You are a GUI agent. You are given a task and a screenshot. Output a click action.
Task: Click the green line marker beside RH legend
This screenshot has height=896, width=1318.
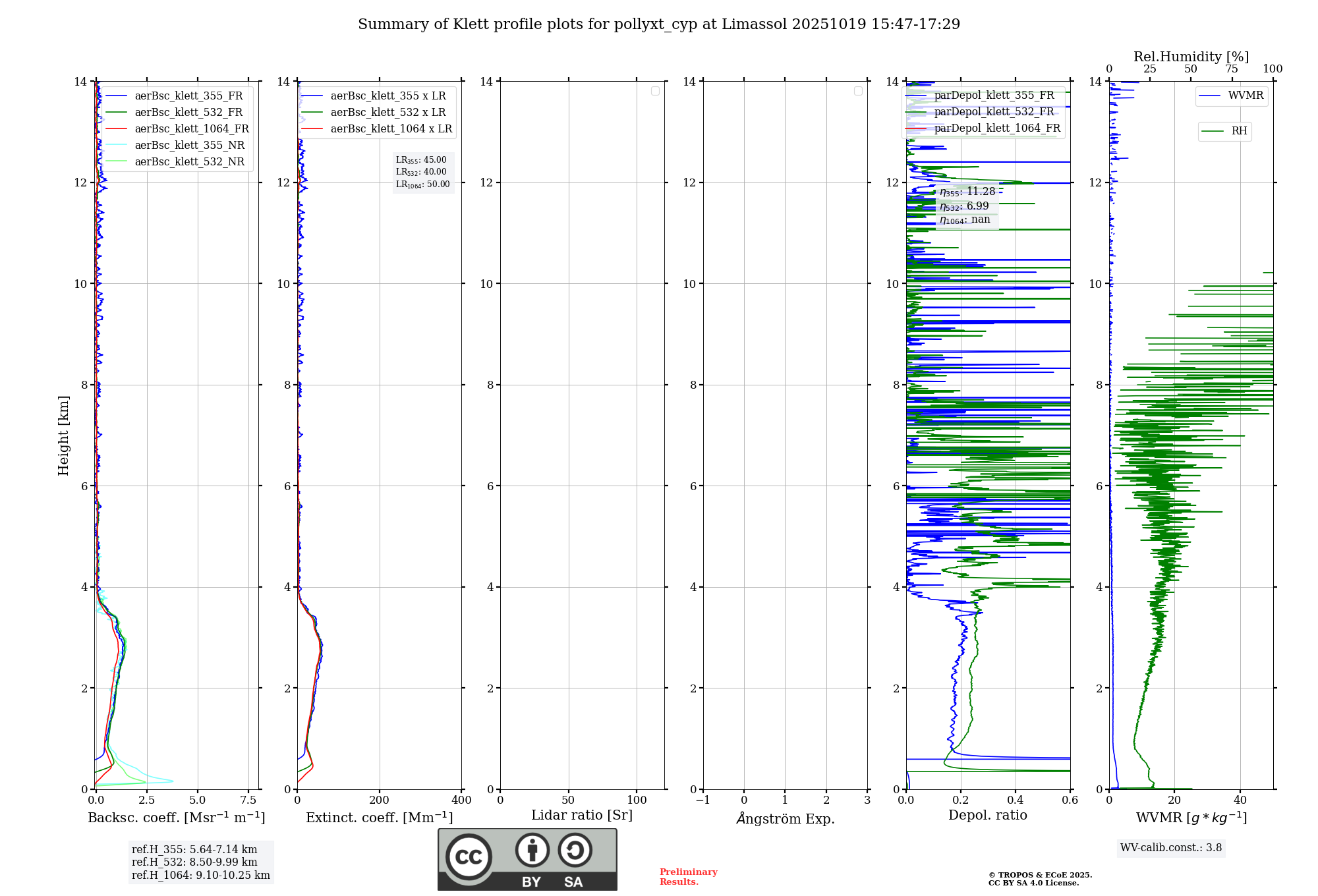click(x=1212, y=131)
